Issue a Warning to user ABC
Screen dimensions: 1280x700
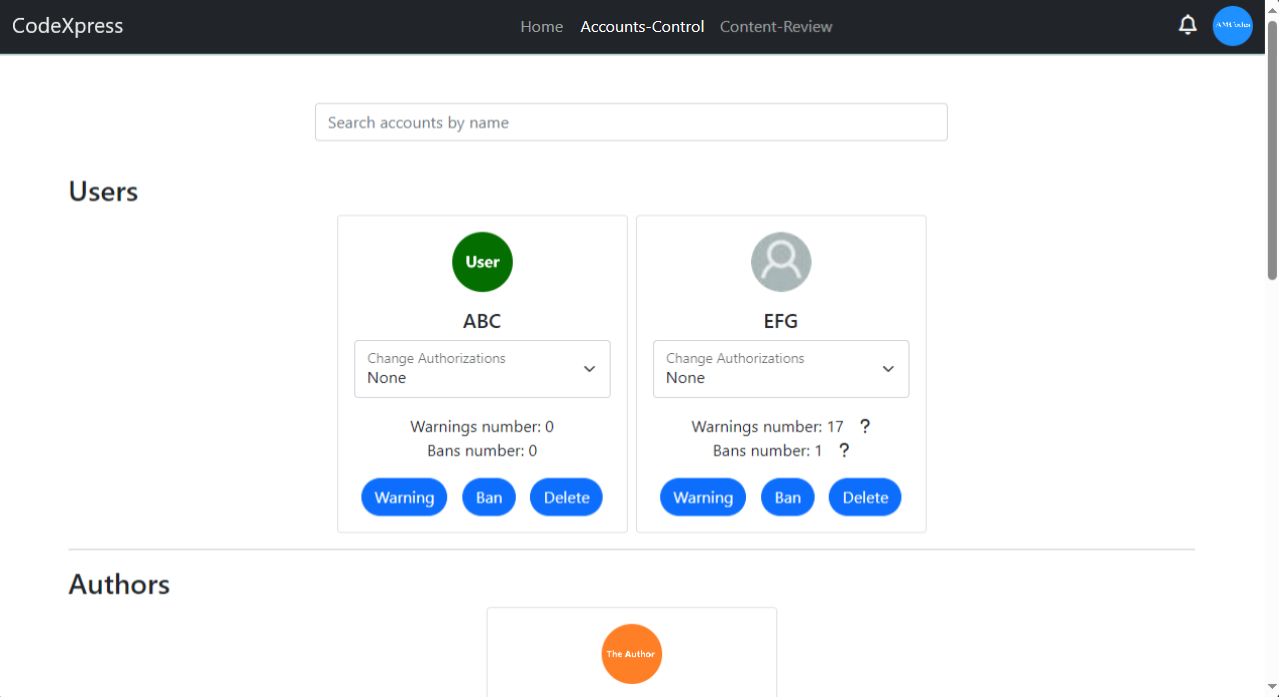[404, 497]
